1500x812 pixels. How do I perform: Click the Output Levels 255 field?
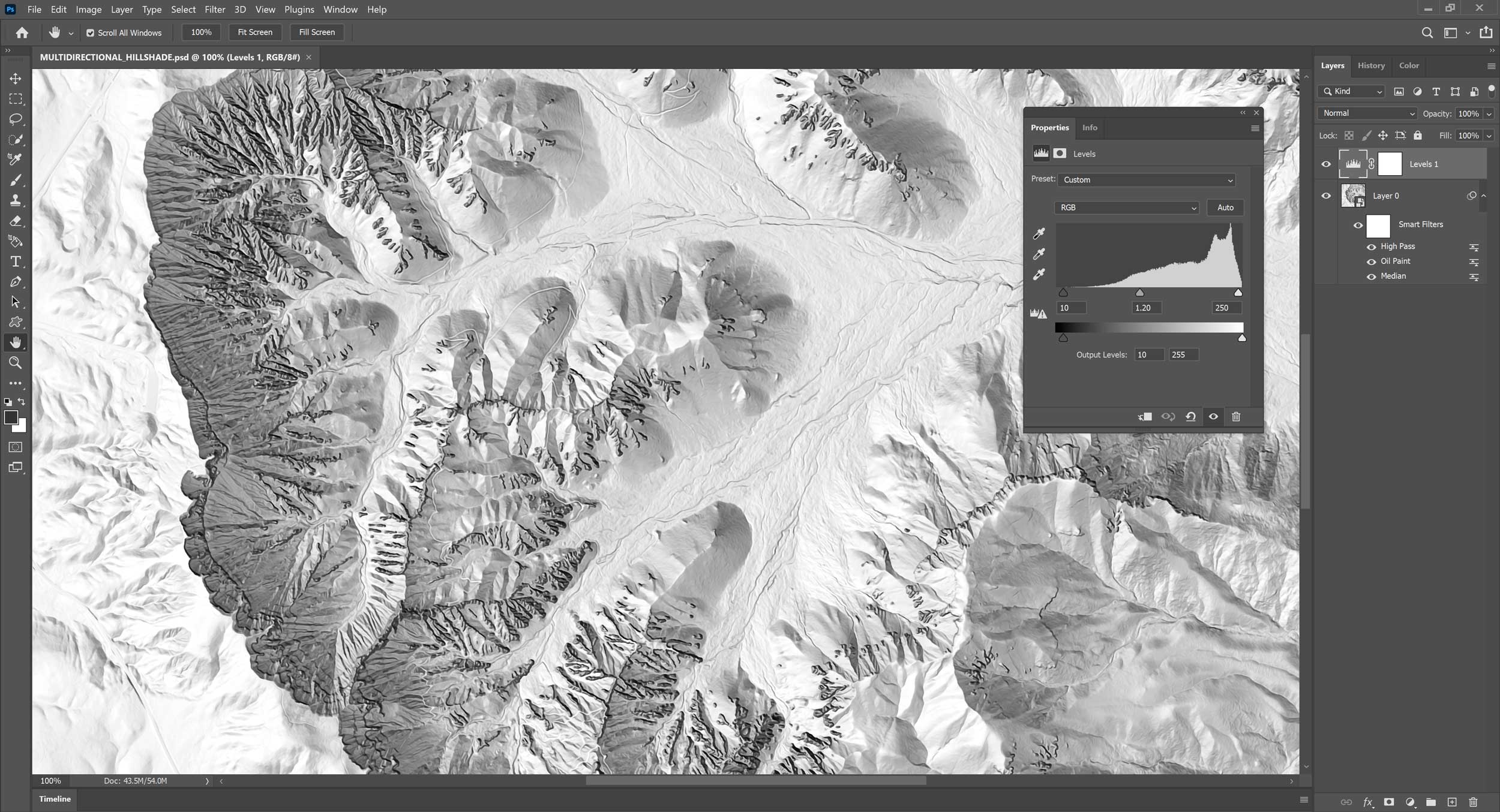tap(1183, 355)
